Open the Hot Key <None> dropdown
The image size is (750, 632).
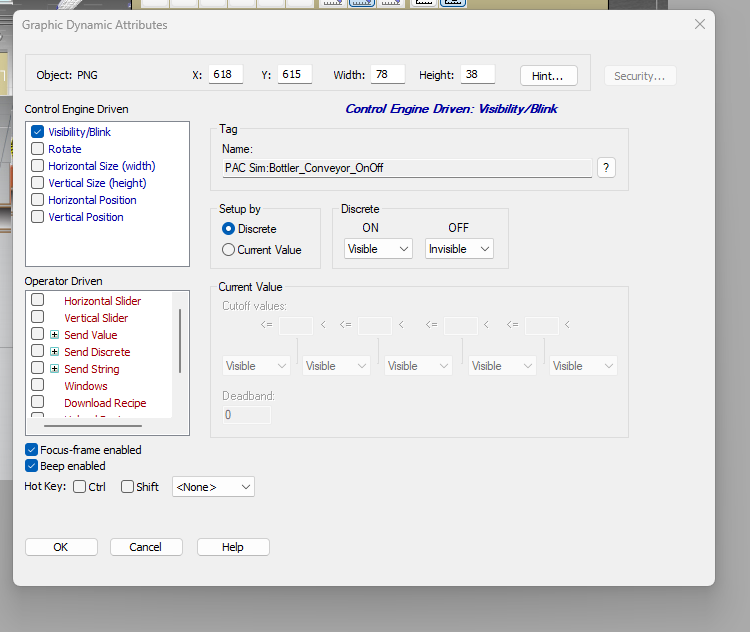(x=213, y=487)
